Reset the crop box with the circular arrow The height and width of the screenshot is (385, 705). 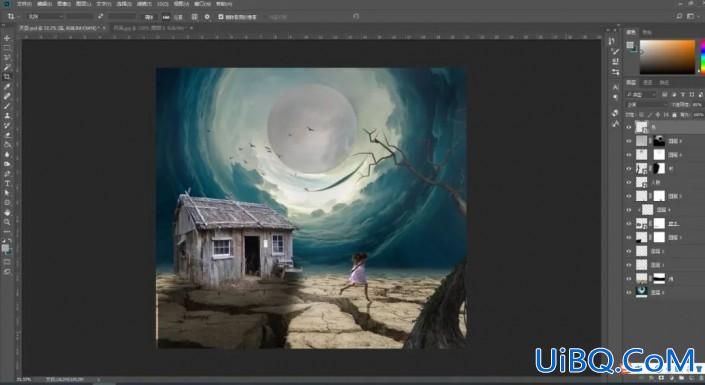click(356, 17)
